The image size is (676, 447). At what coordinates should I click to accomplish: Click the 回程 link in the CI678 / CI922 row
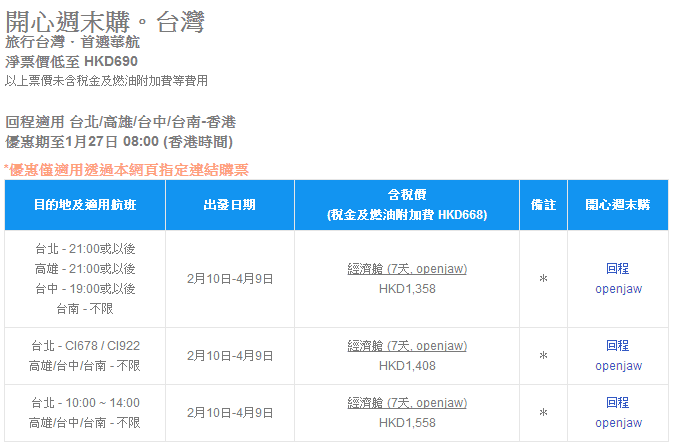click(x=617, y=346)
